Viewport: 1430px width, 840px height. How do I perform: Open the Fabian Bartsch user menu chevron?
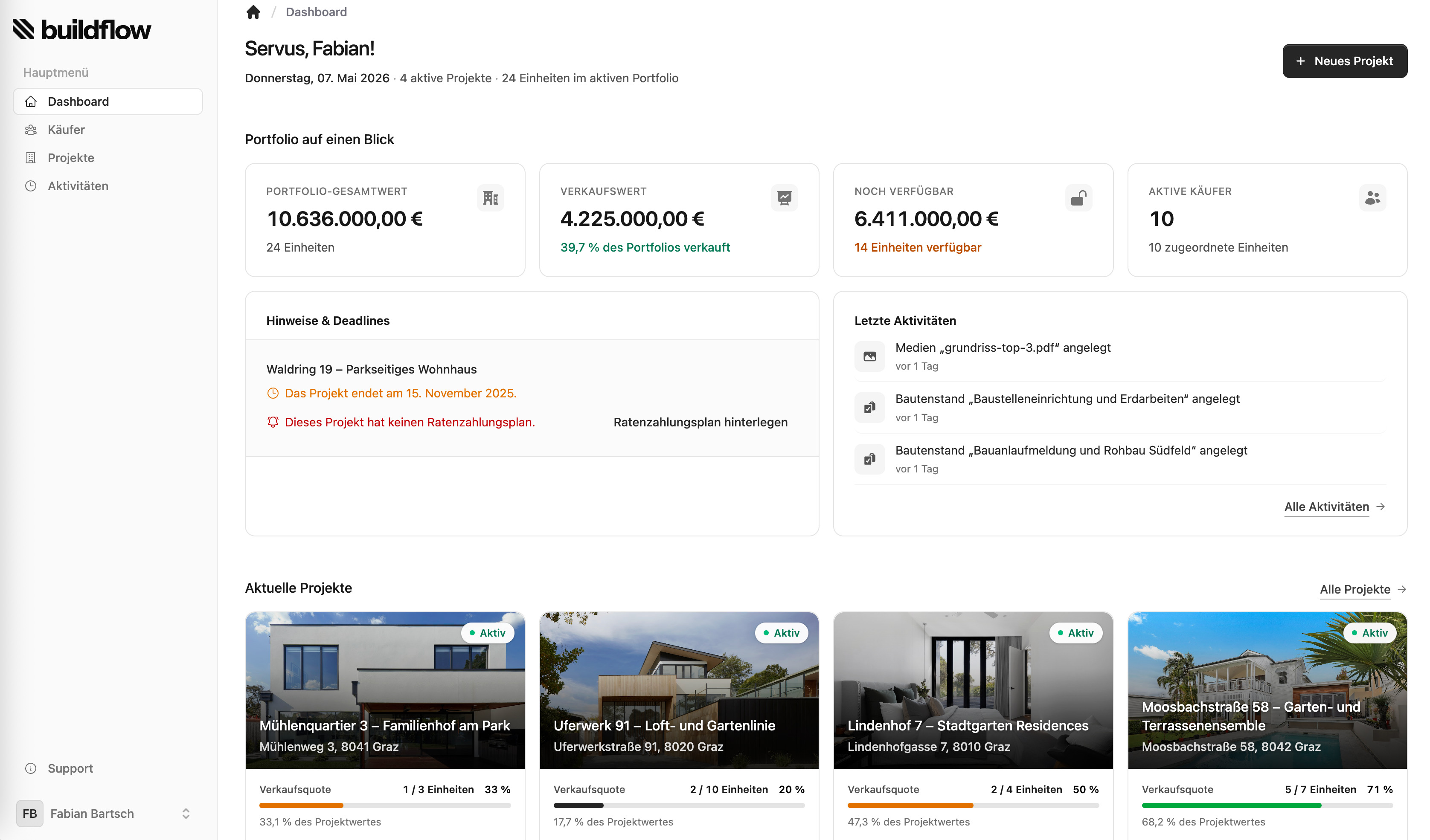coord(186,814)
